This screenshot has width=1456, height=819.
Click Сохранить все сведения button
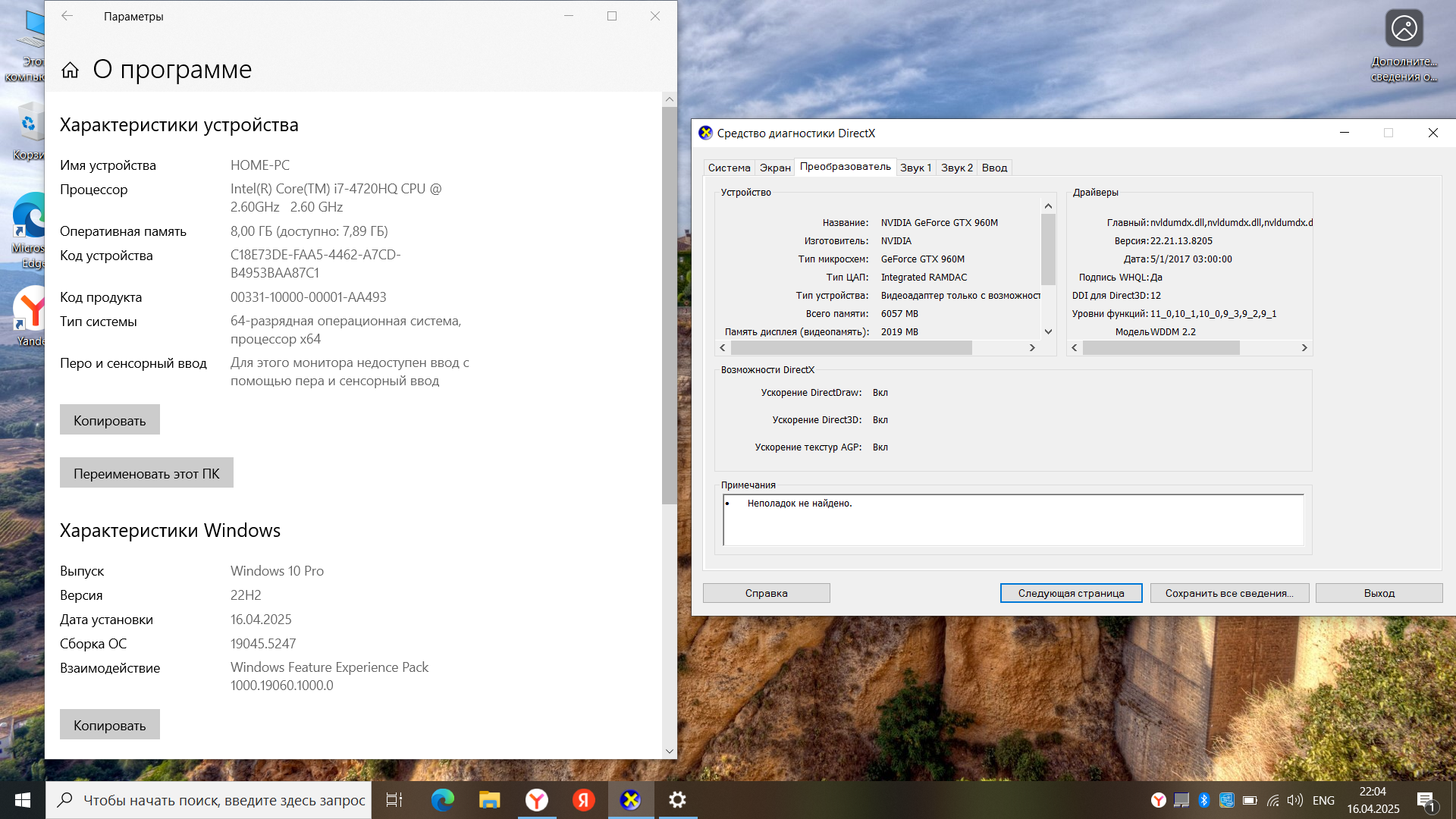pos(1228,593)
